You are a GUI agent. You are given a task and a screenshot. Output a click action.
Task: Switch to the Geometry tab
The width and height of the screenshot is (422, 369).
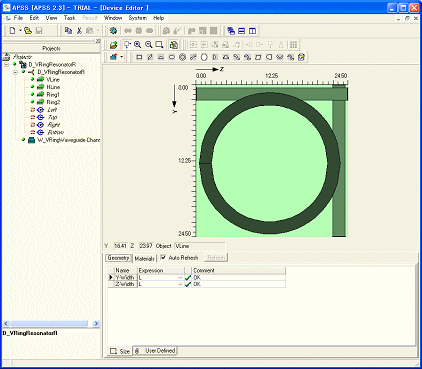click(x=118, y=258)
